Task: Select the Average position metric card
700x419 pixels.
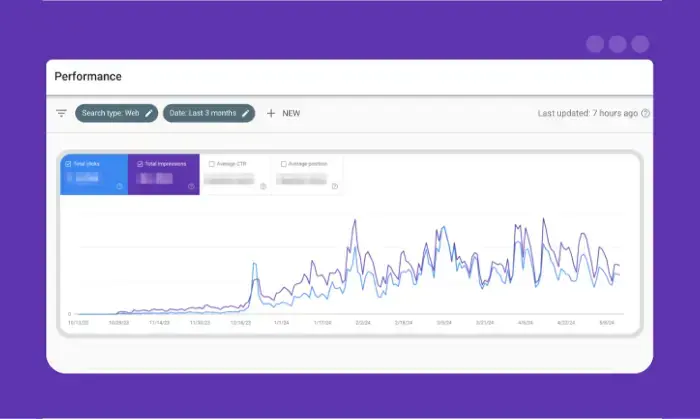Action: (x=308, y=175)
